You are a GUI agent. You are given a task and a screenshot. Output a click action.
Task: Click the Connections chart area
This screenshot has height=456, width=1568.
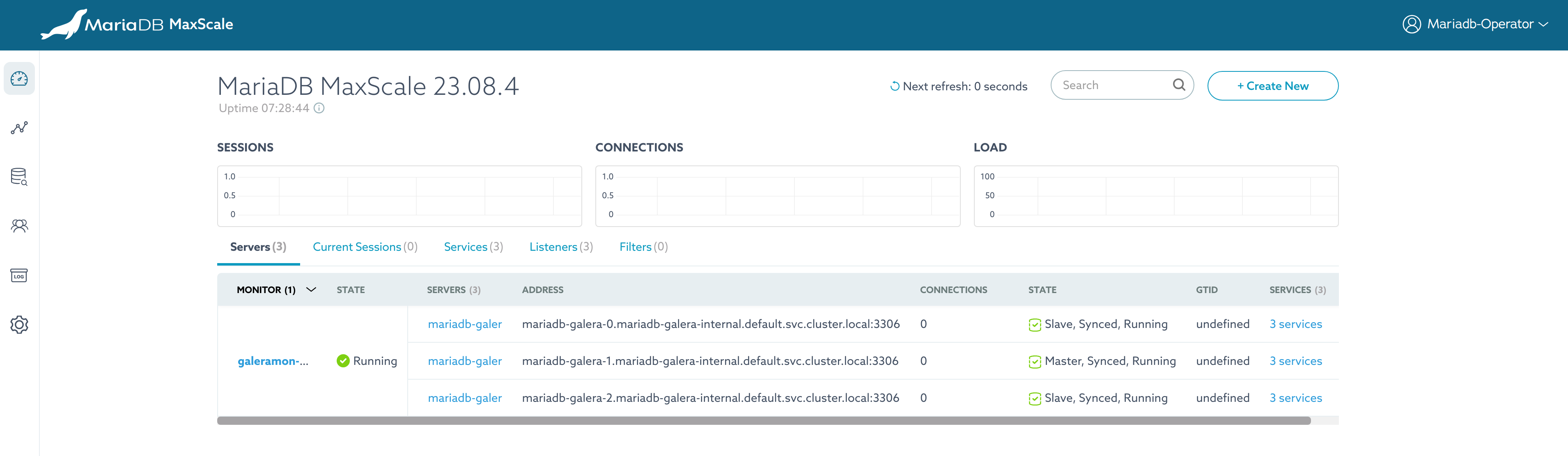pyautogui.click(x=778, y=196)
